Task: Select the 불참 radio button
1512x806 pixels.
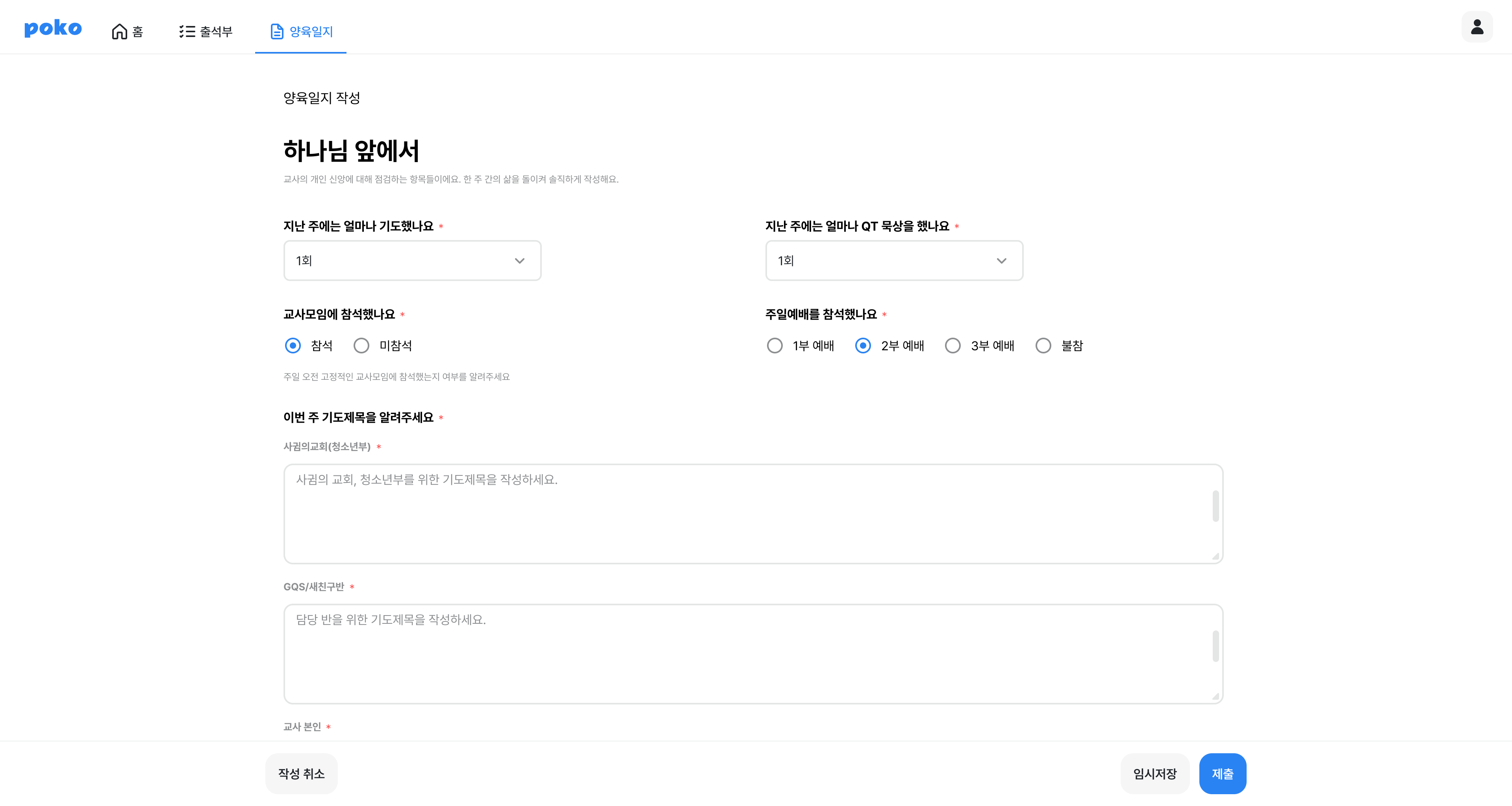Action: pyautogui.click(x=1043, y=346)
